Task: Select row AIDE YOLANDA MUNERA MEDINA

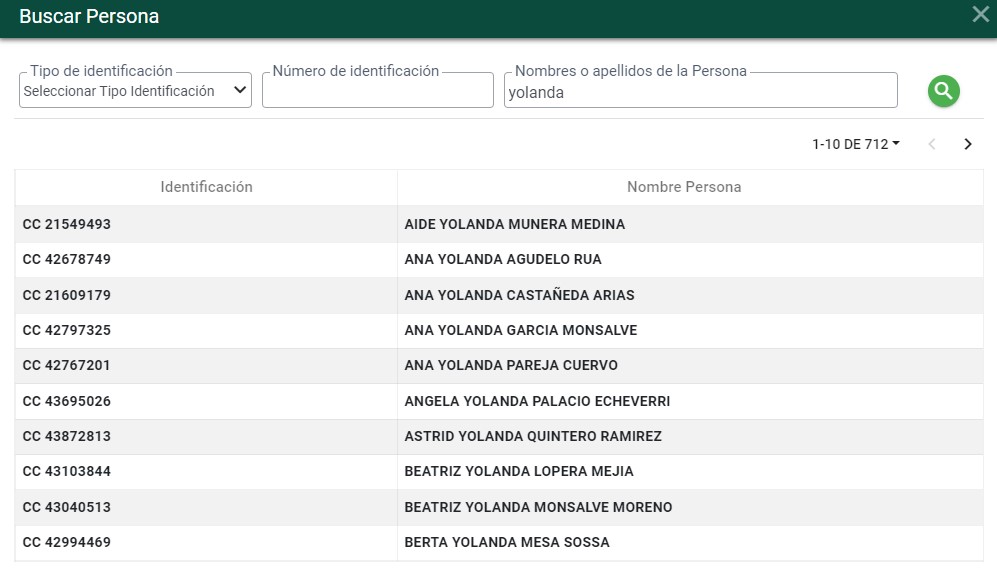Action: [x=499, y=224]
